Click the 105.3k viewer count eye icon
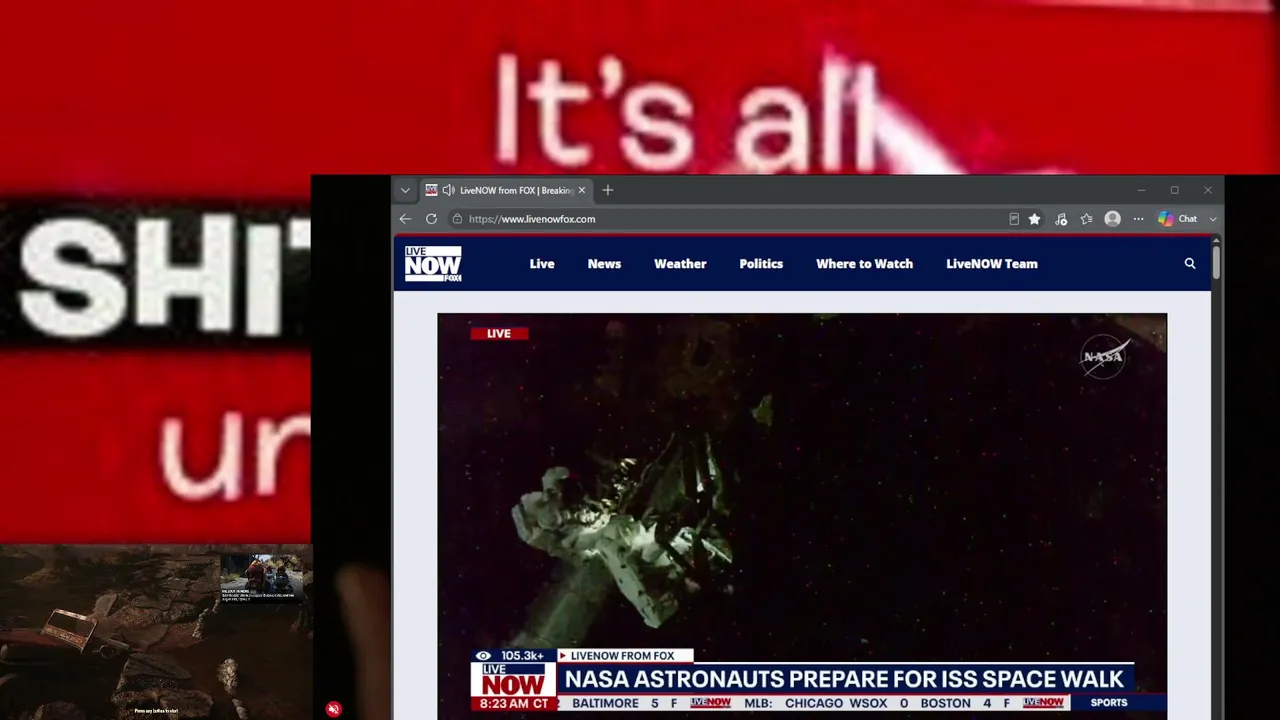Screen dimensions: 1280x720 pos(483,656)
